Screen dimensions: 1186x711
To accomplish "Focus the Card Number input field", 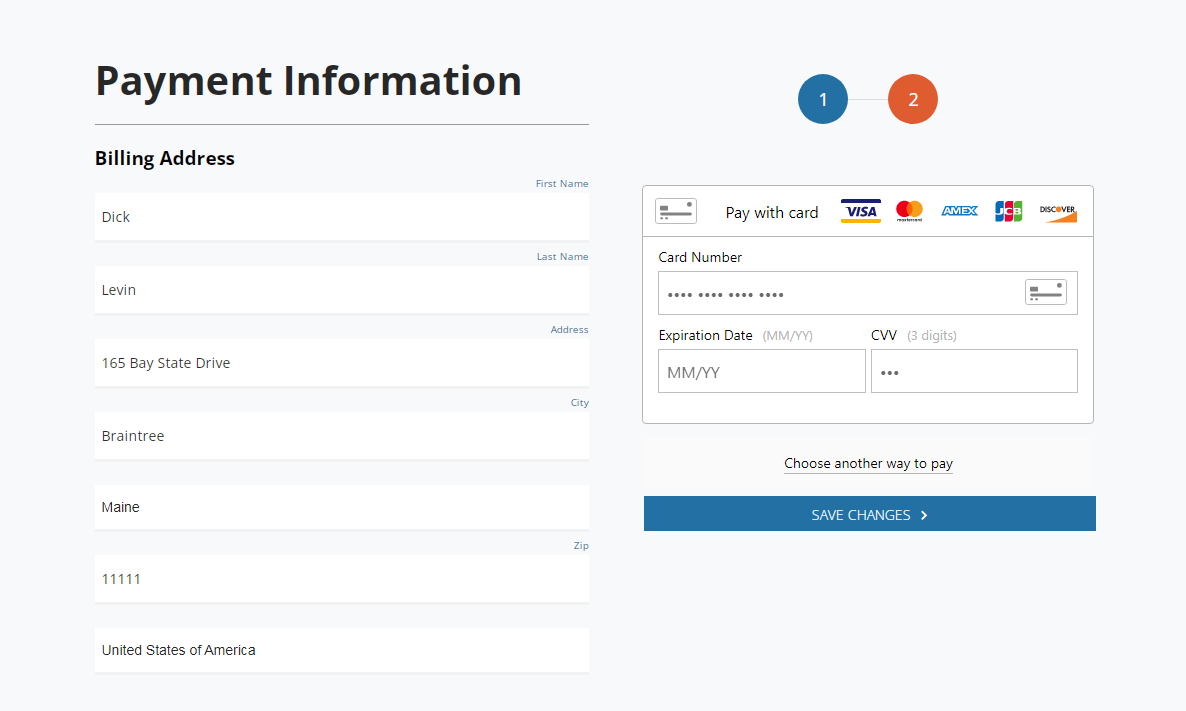I will (840, 294).
